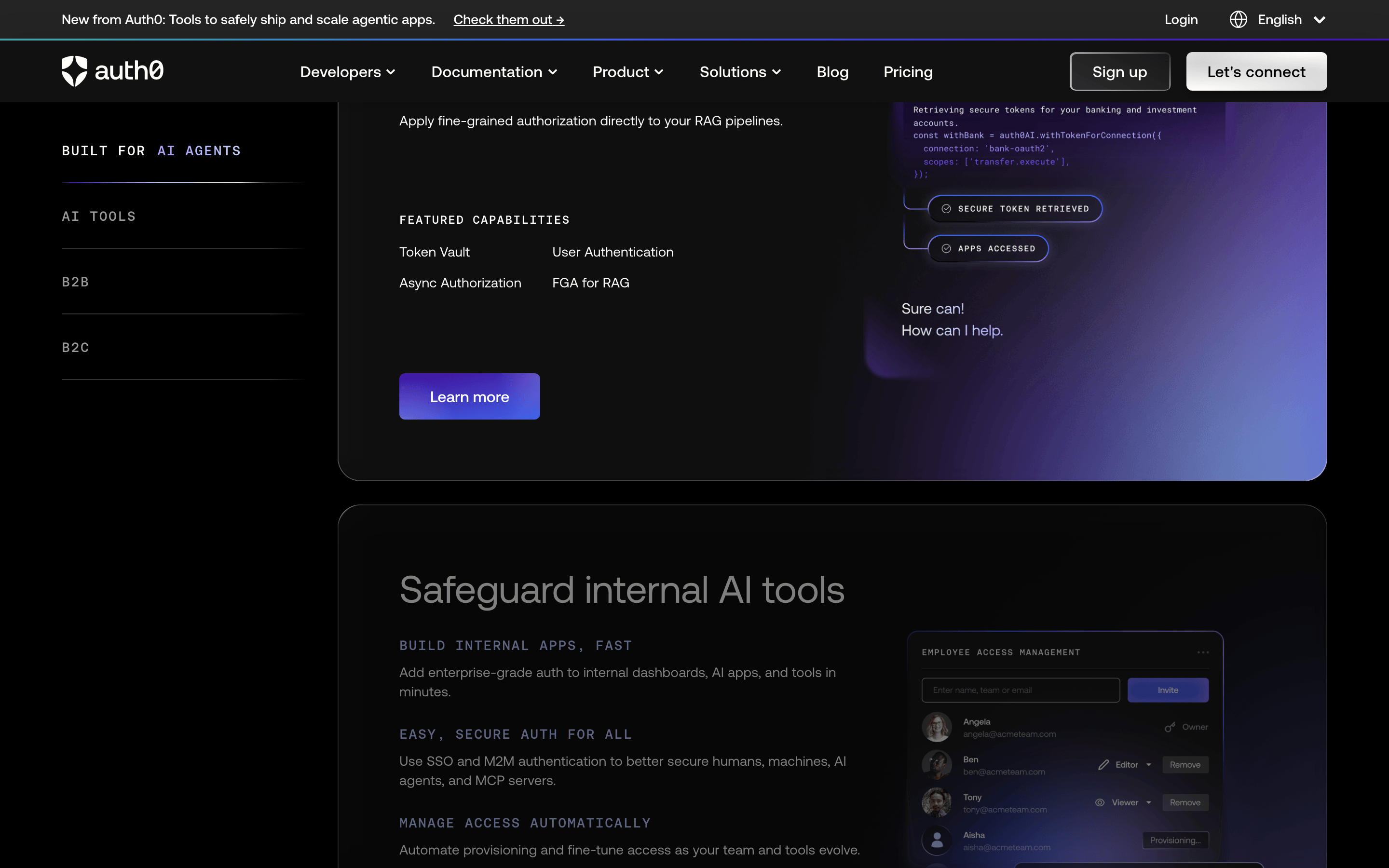Remove Tony from access list

pos(1185,802)
